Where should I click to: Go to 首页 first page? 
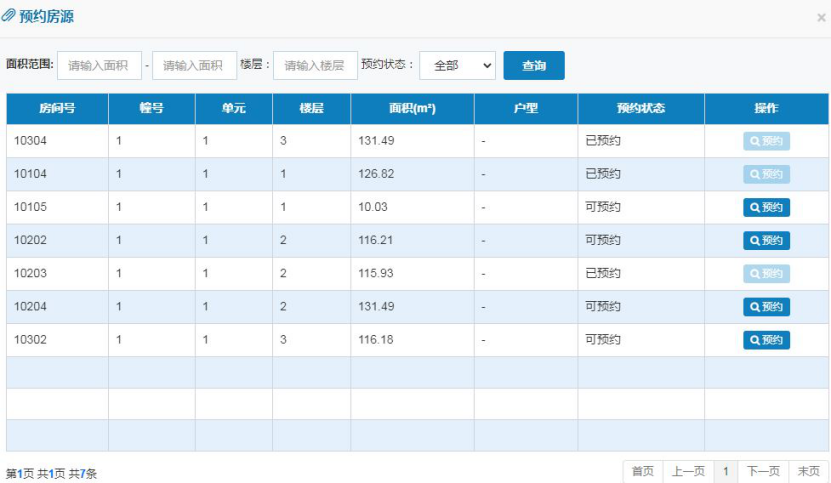(643, 471)
